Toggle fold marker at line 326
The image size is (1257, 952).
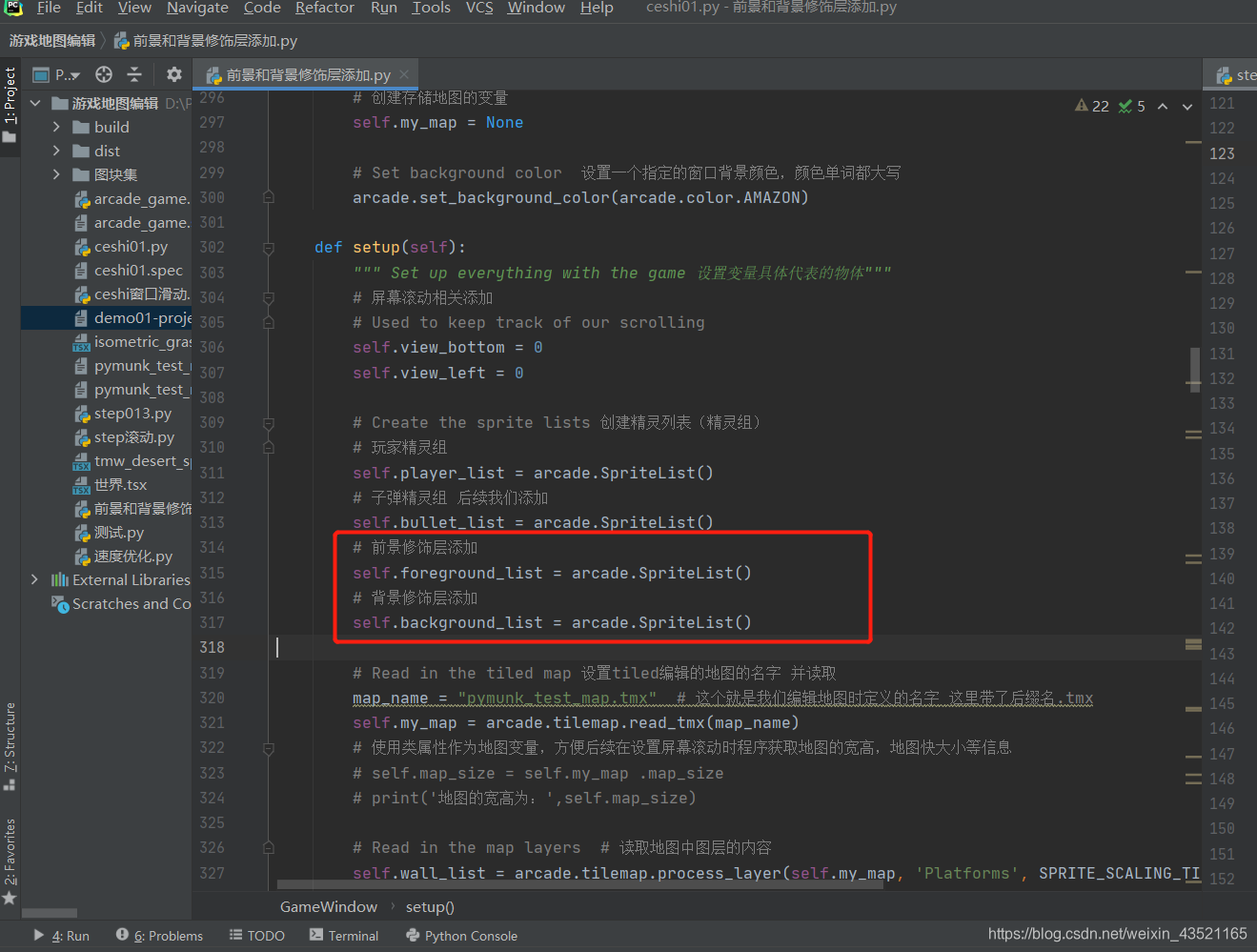click(269, 847)
